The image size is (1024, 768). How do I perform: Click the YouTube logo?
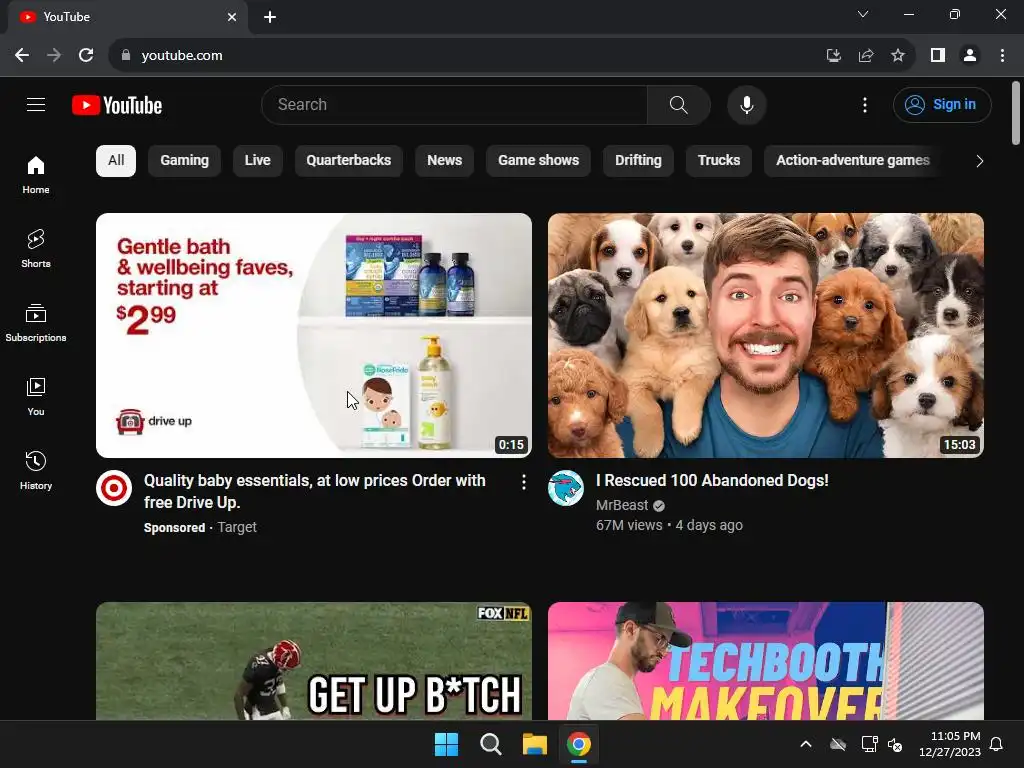click(117, 105)
